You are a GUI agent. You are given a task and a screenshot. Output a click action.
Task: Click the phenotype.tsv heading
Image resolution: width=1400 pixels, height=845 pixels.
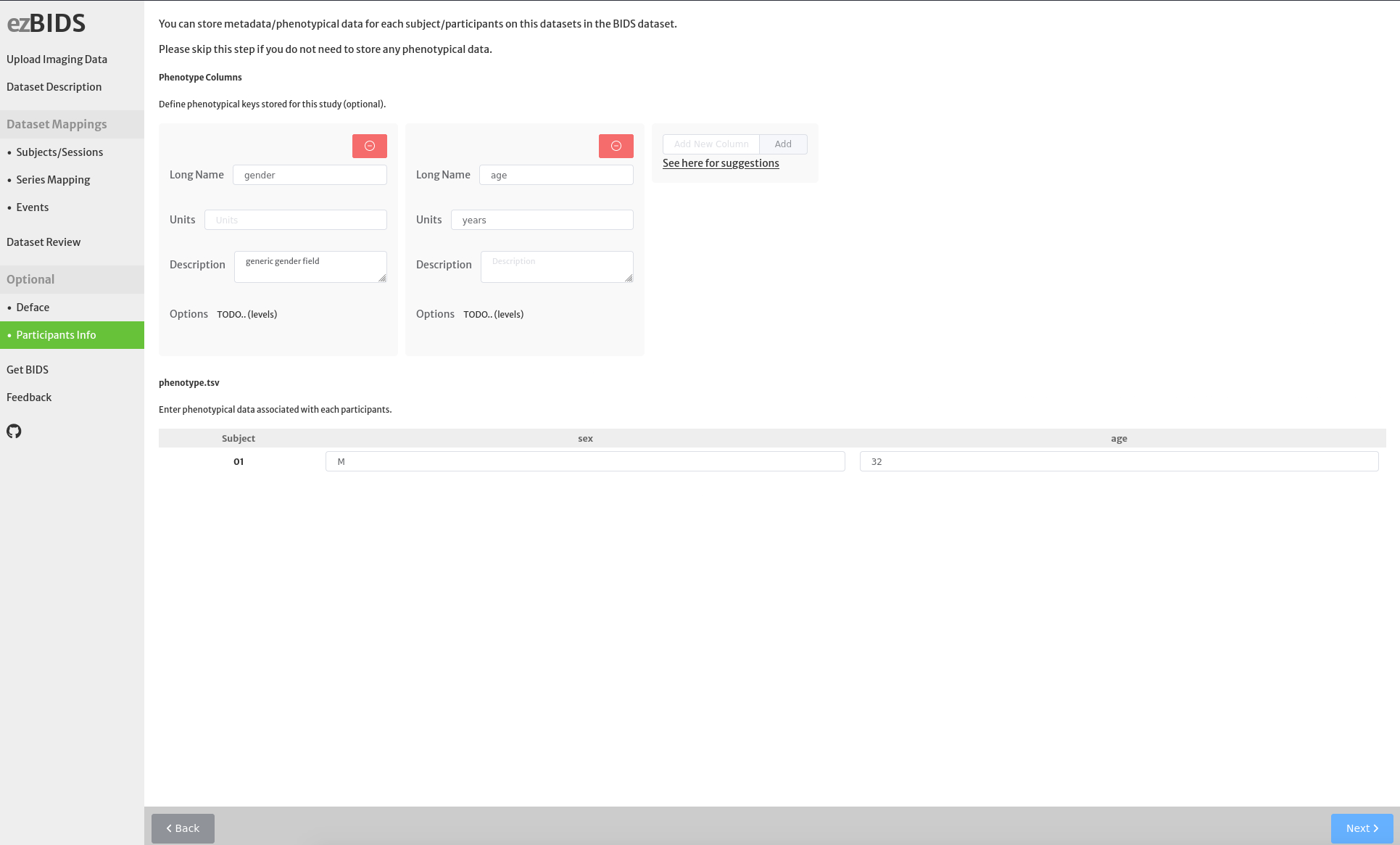pos(189,383)
